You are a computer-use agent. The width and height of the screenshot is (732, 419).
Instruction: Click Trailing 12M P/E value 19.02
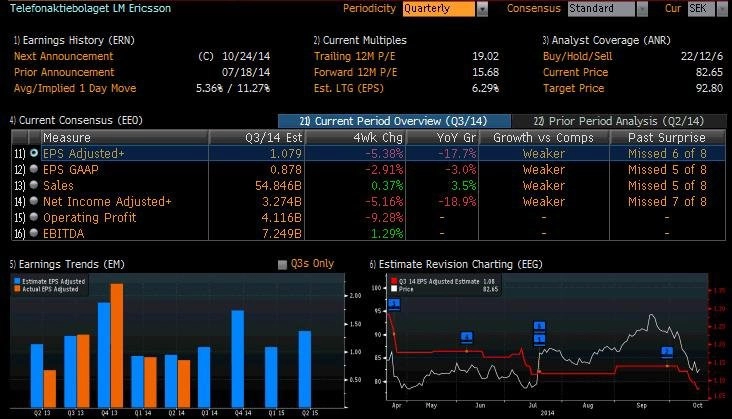click(x=486, y=56)
